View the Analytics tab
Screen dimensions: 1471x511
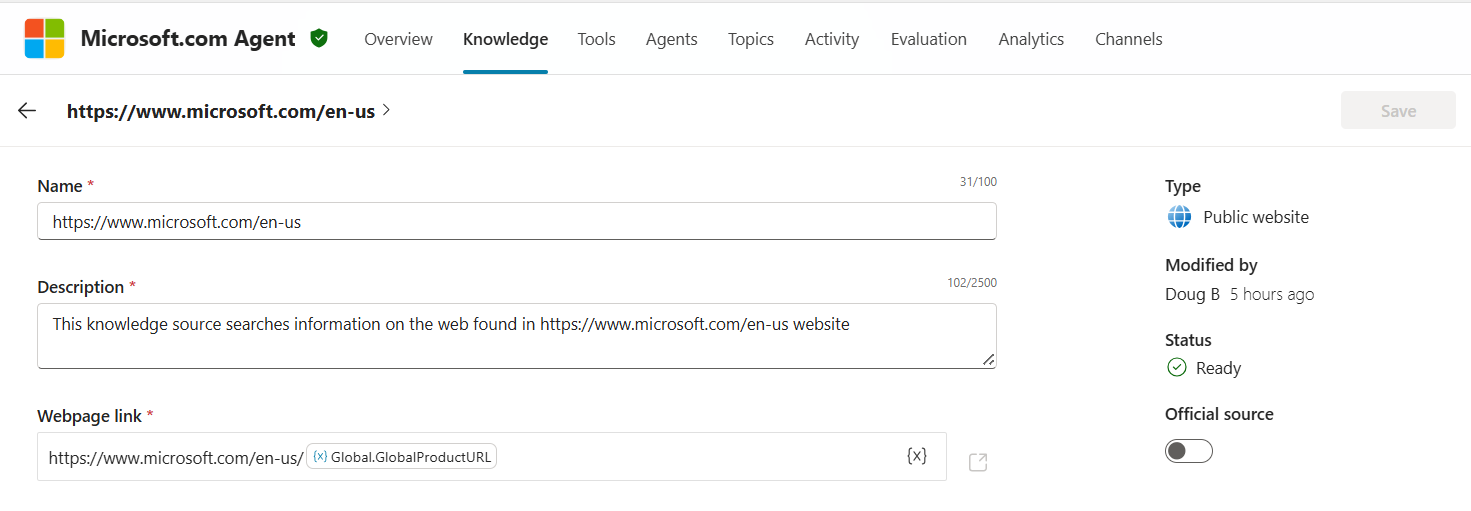(1031, 39)
